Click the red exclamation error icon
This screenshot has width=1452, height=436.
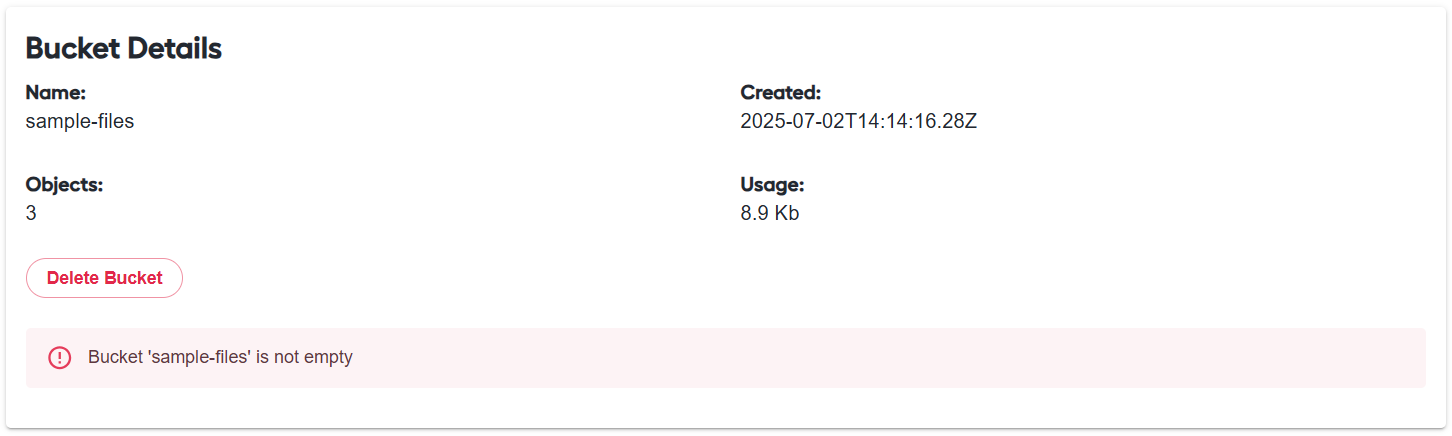click(60, 357)
